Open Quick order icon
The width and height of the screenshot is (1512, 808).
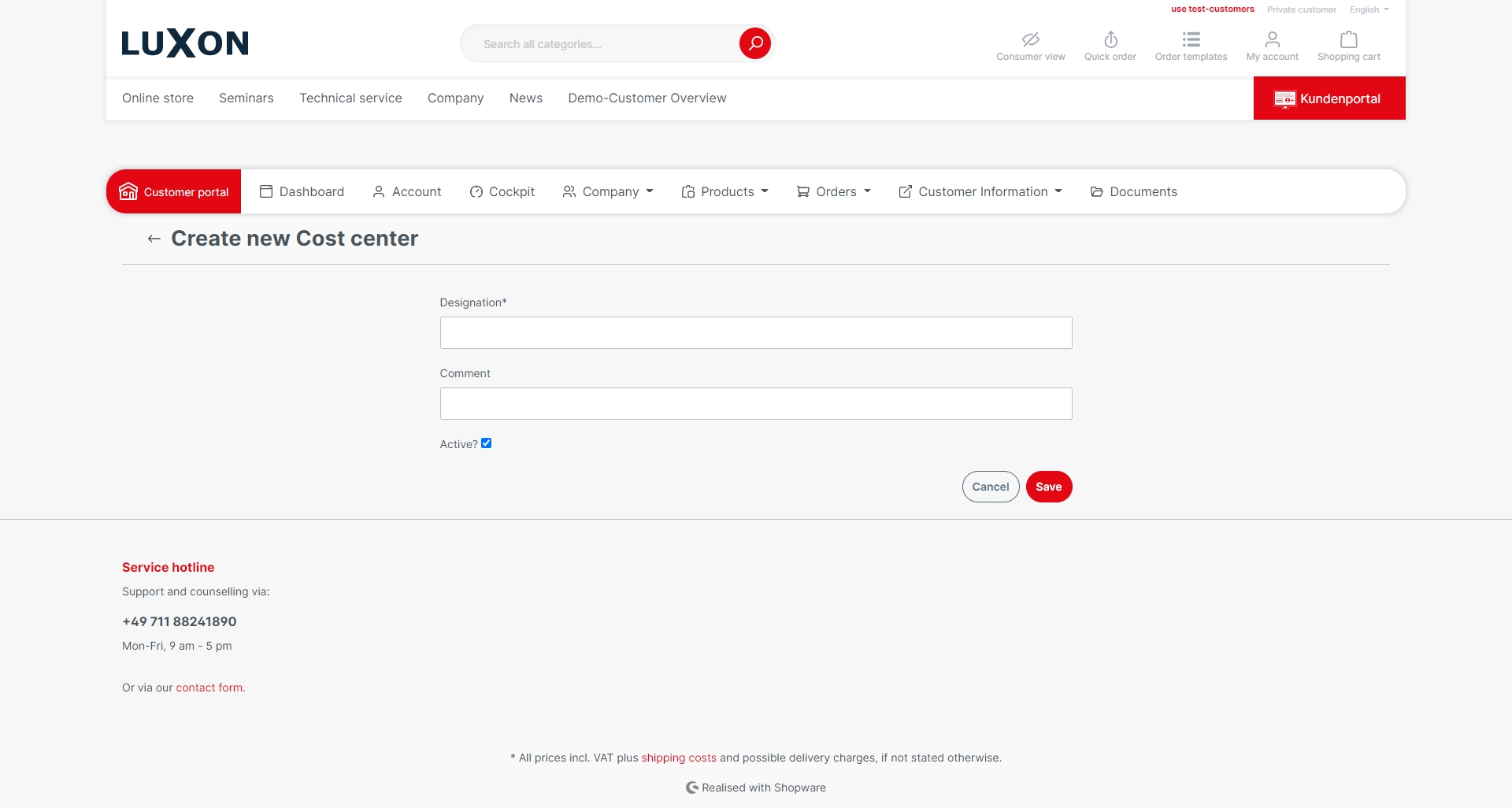pyautogui.click(x=1110, y=39)
